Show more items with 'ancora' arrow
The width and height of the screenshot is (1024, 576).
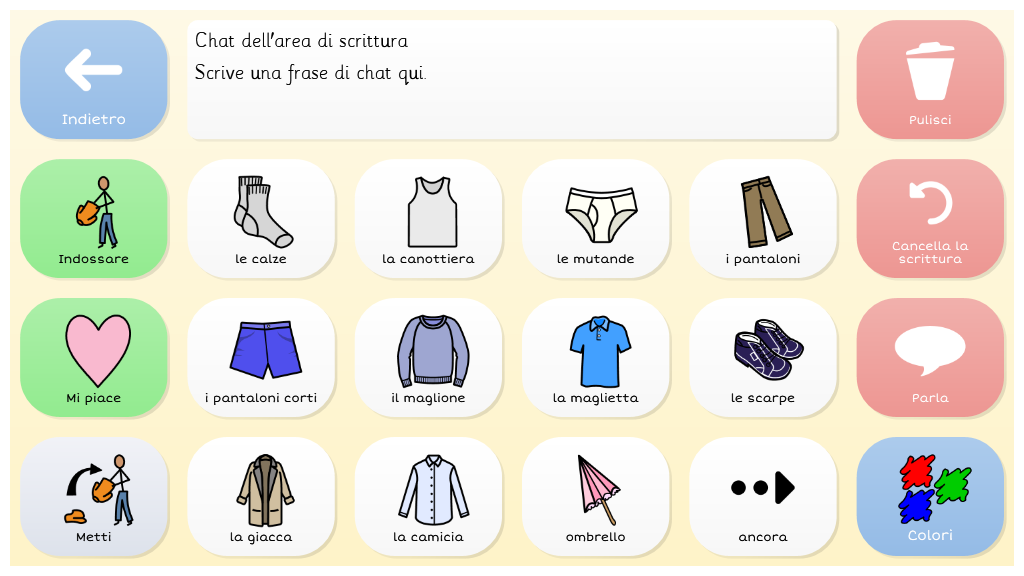763,497
